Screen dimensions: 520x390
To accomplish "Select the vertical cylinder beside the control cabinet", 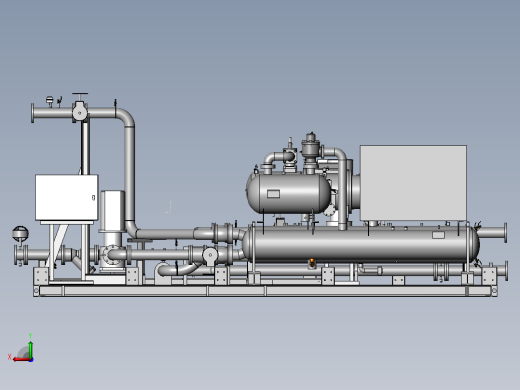I will click(113, 211).
